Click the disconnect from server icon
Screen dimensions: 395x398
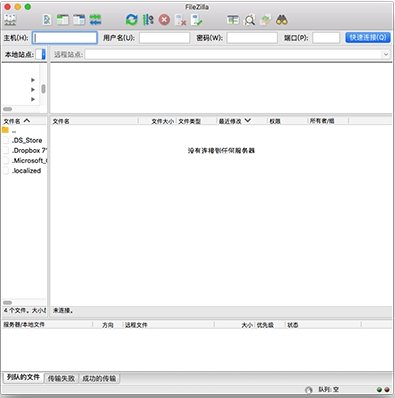click(181, 20)
